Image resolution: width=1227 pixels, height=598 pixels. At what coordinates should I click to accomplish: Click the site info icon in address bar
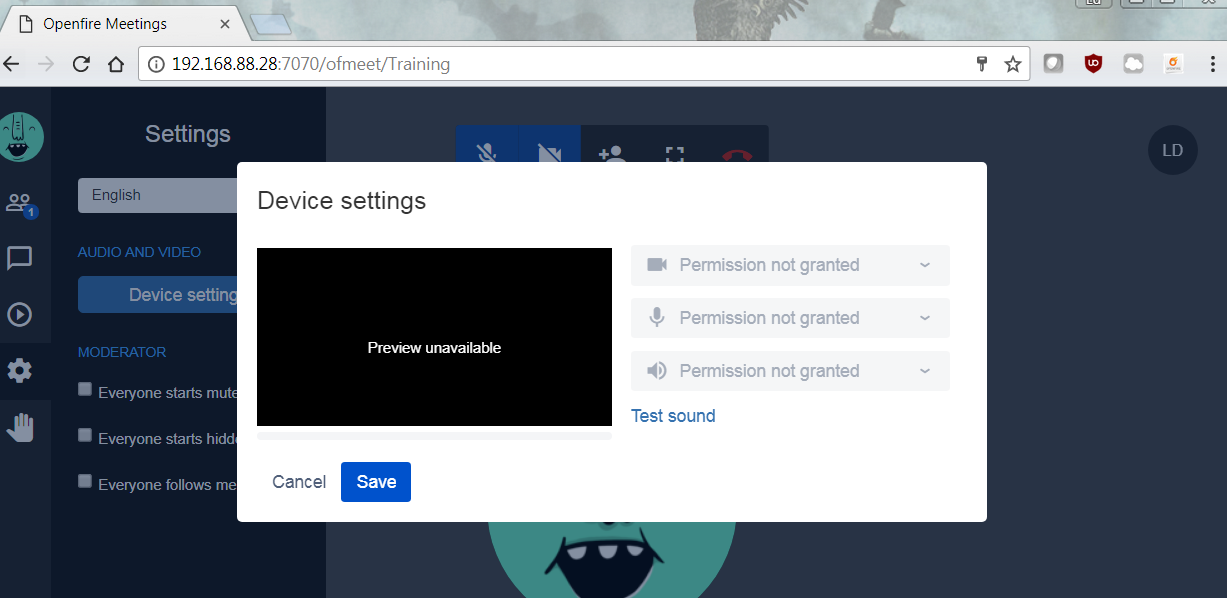155,64
